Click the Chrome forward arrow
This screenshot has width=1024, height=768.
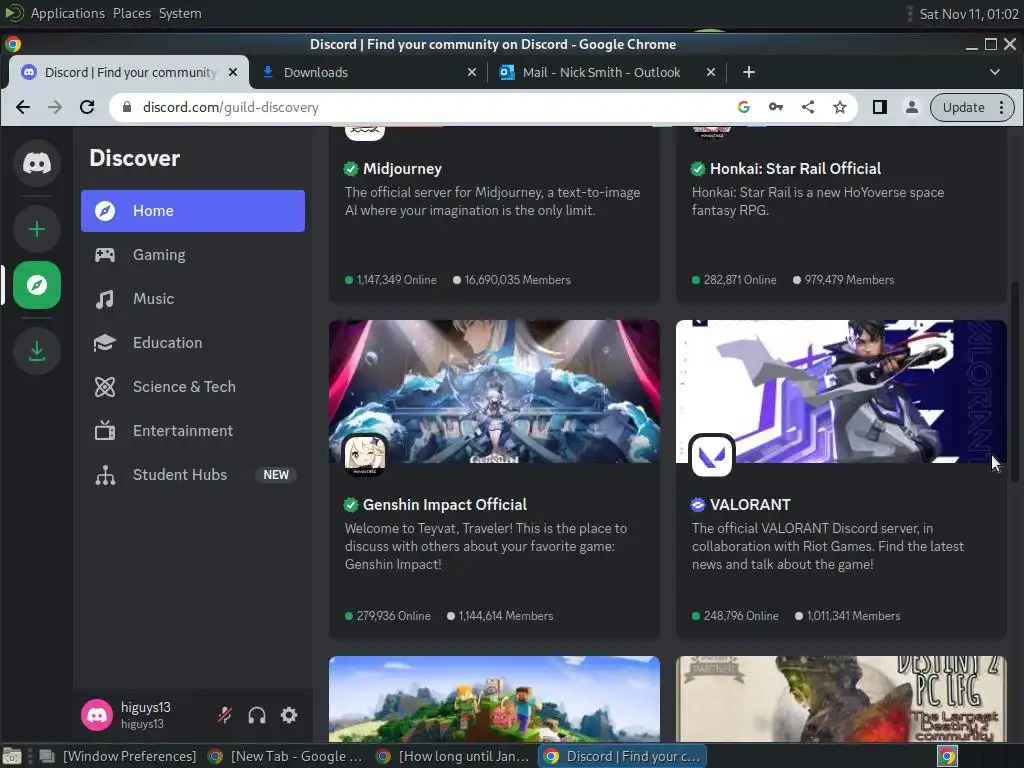[x=55, y=107]
